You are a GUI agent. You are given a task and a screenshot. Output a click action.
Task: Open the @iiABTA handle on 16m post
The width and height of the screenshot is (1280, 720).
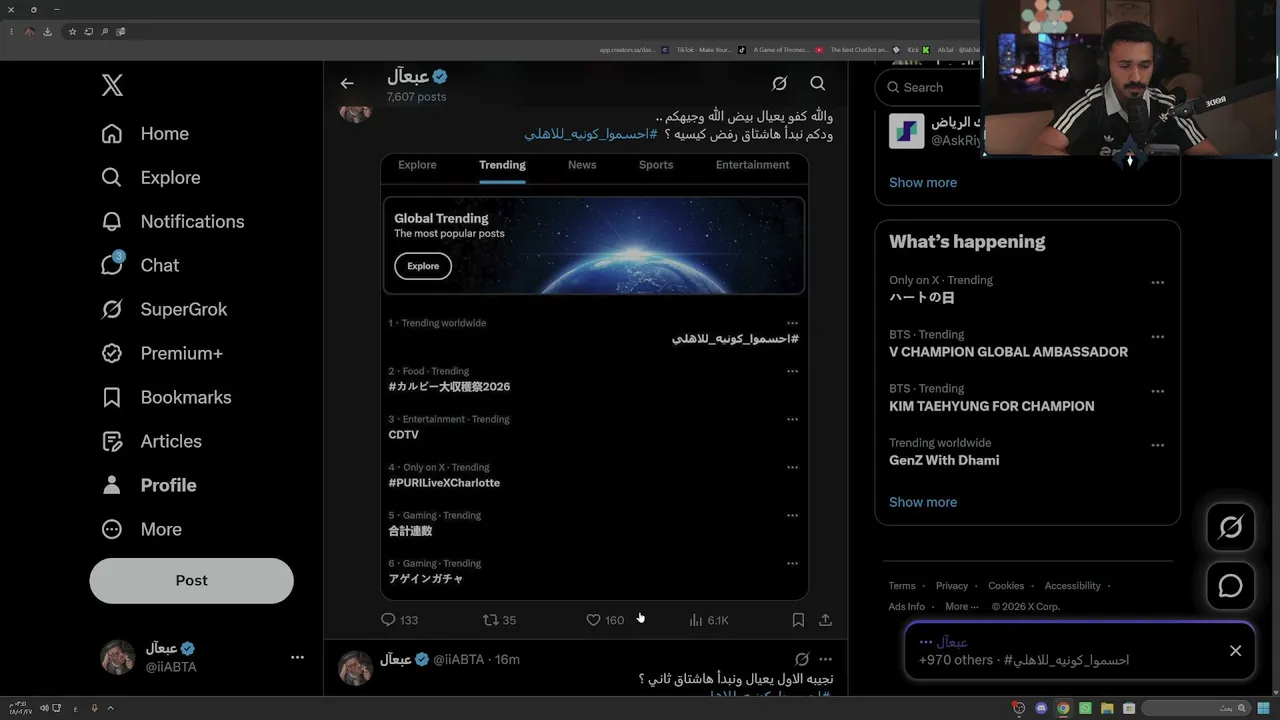[x=458, y=660]
